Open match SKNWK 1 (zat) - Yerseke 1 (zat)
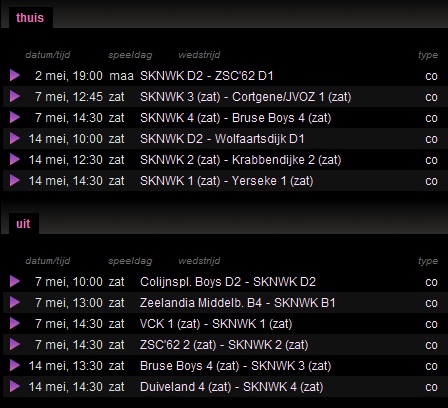Image resolution: width=448 pixels, height=408 pixels. [227, 181]
